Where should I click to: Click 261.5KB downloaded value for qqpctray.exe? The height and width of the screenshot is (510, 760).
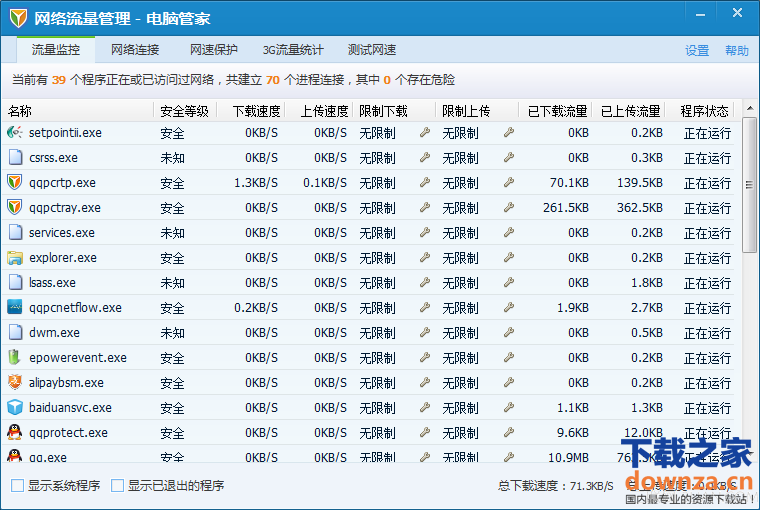[x=566, y=207]
